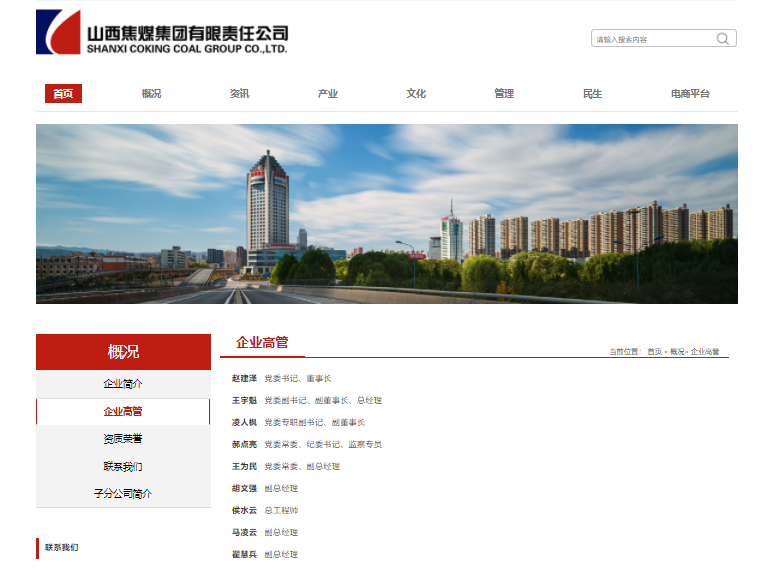Select 产业 in the top navigation

click(328, 94)
